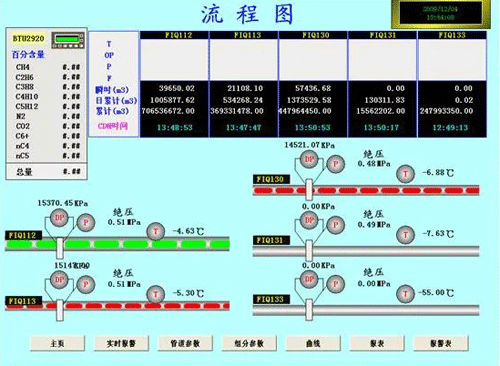500x366 pixels.
Task: Select the T temperature gauge on FIQ133
Action: coord(405,294)
